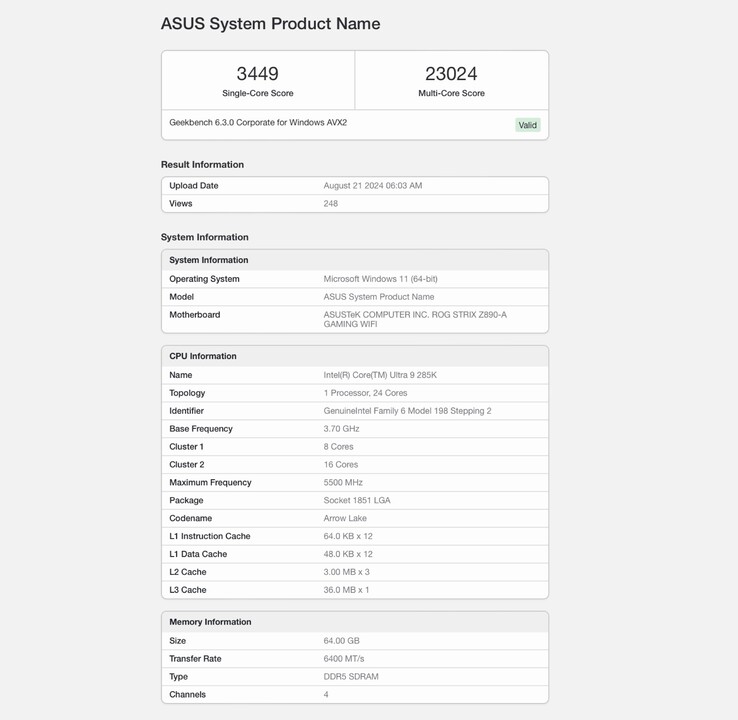Select the Upload Date row
Viewport: 738px width, 720px height.
click(354, 186)
